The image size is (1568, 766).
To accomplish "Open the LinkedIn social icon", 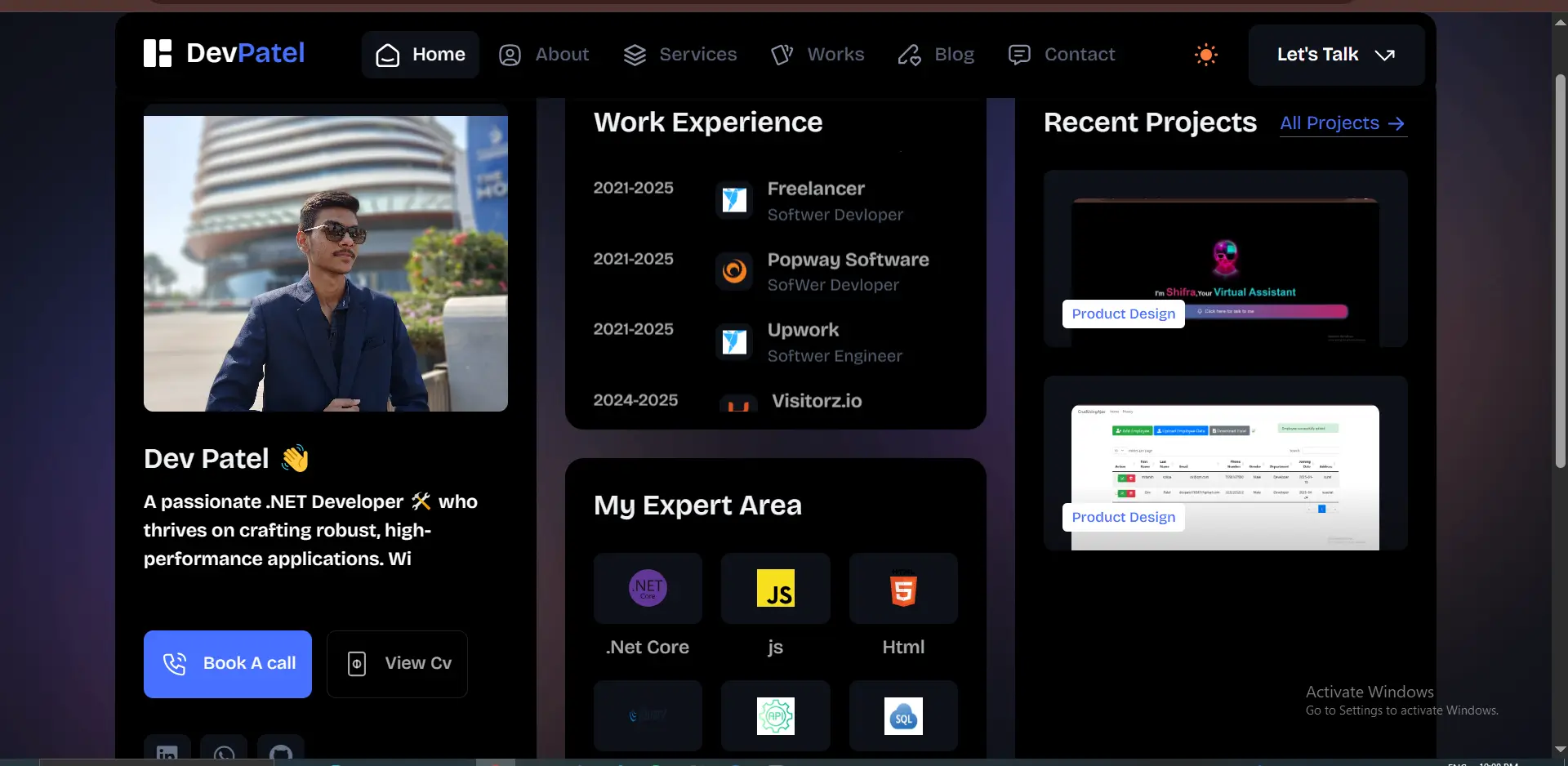I will pos(167,751).
